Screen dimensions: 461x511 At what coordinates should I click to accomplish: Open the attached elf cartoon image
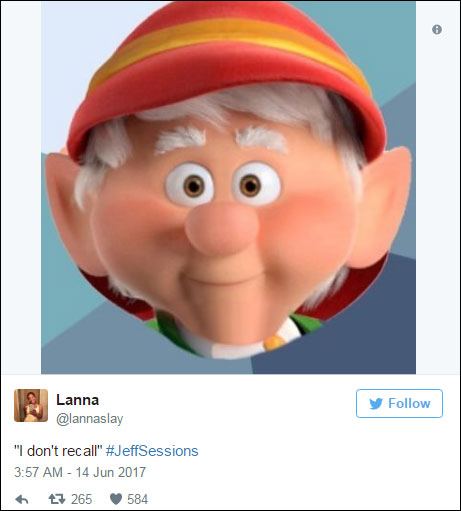(x=228, y=187)
